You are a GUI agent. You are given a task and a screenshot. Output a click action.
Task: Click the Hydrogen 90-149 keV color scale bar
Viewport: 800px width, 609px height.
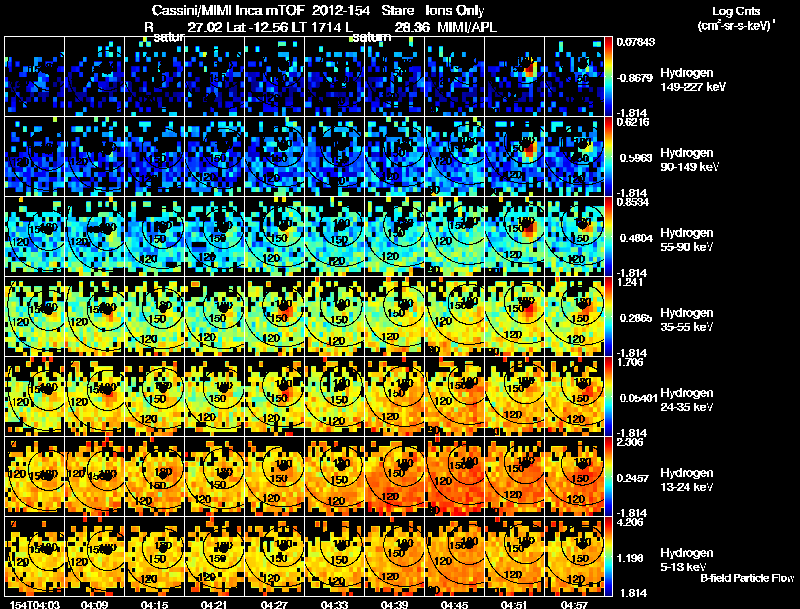[x=608, y=156]
